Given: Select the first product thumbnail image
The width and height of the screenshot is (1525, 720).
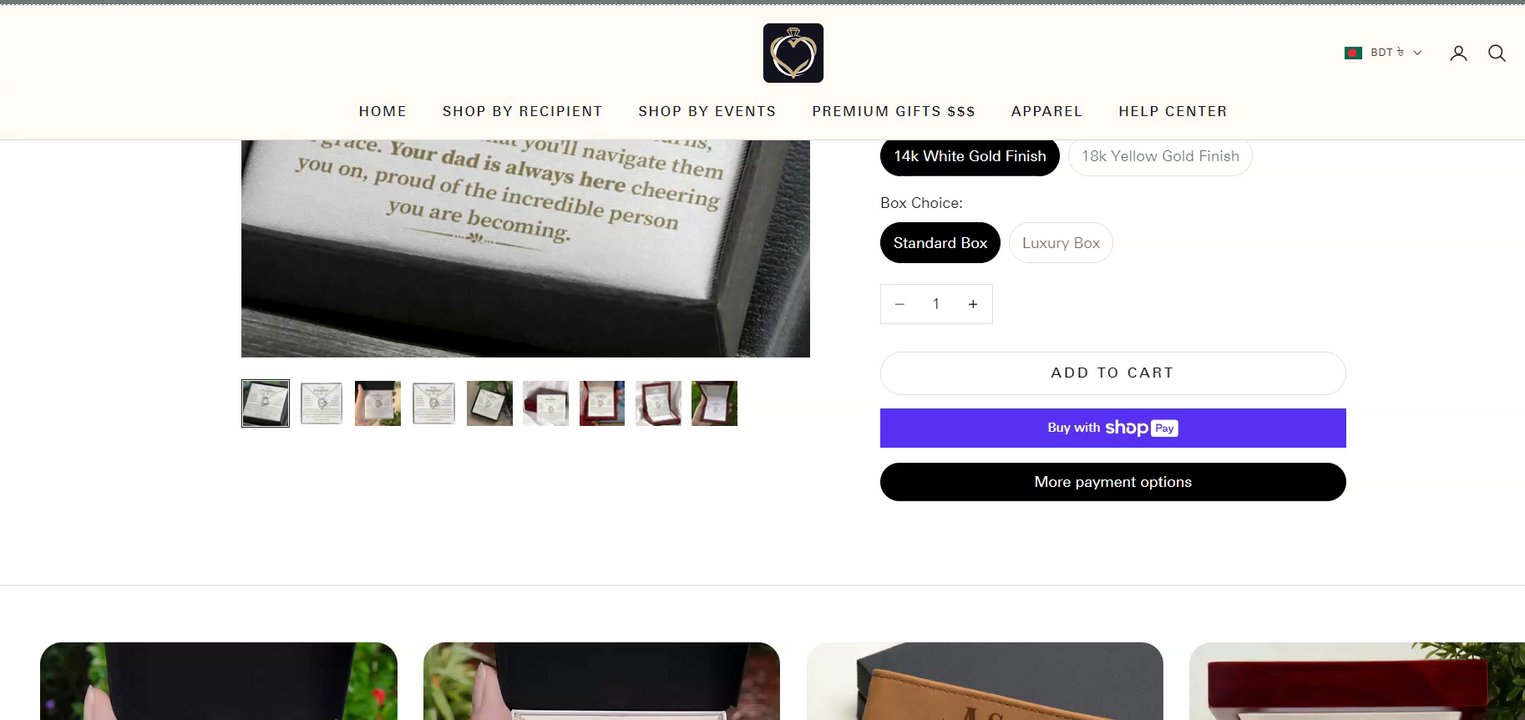Looking at the screenshot, I should [265, 403].
